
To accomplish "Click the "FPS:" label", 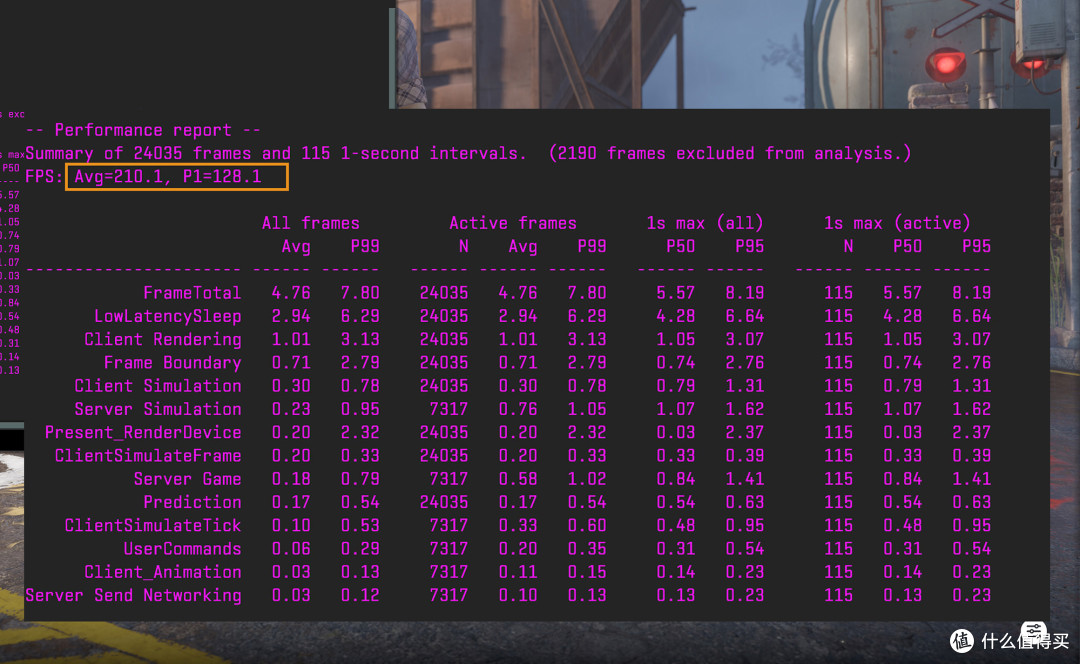I will coord(44,176).
